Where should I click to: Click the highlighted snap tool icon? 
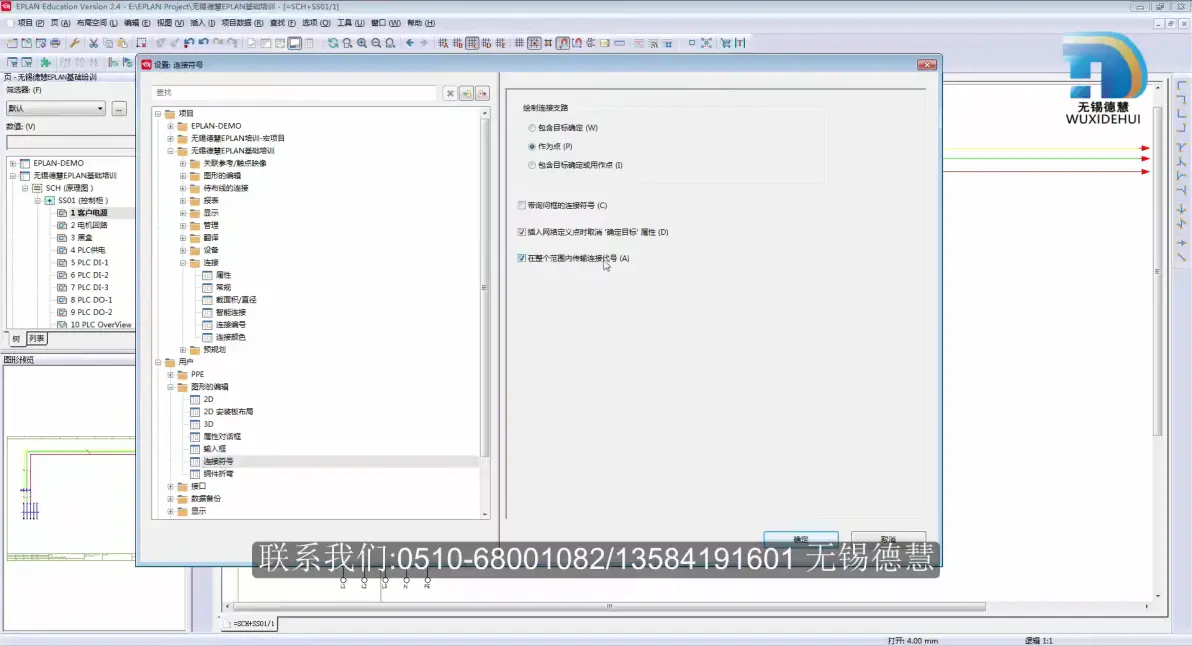pos(563,43)
